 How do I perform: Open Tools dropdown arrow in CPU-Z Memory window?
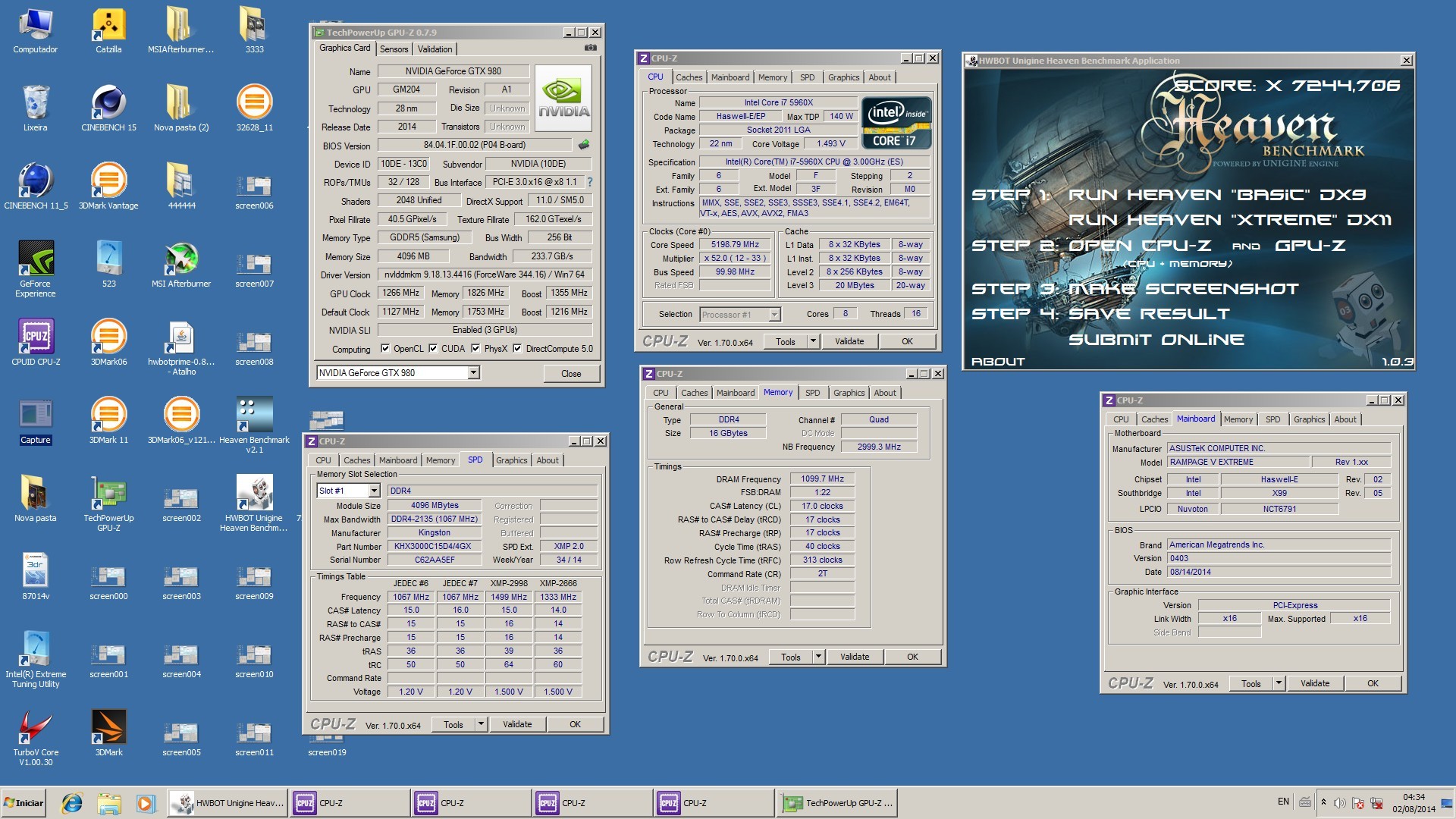click(818, 657)
